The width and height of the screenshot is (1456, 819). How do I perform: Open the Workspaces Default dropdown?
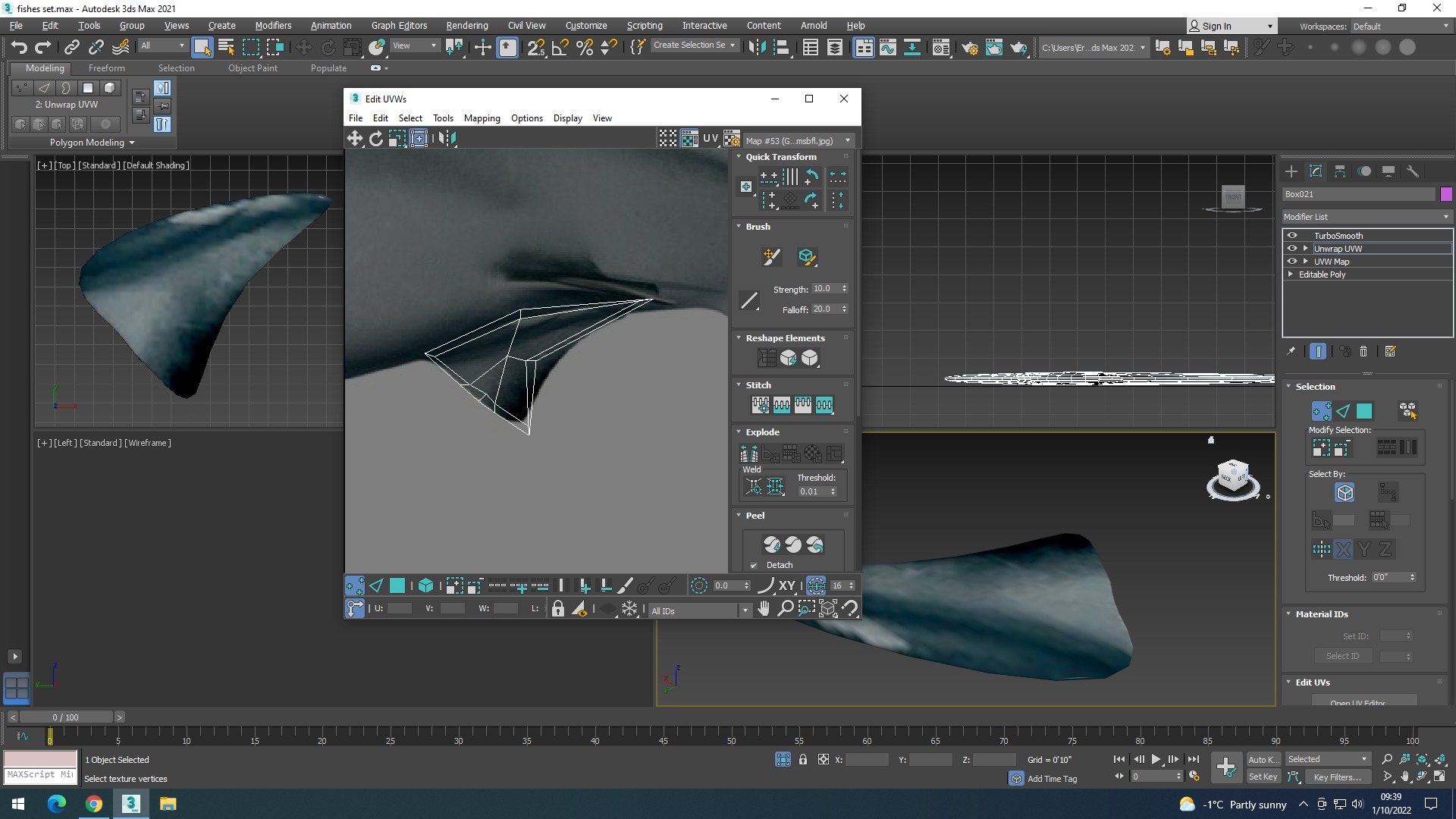click(x=1401, y=27)
